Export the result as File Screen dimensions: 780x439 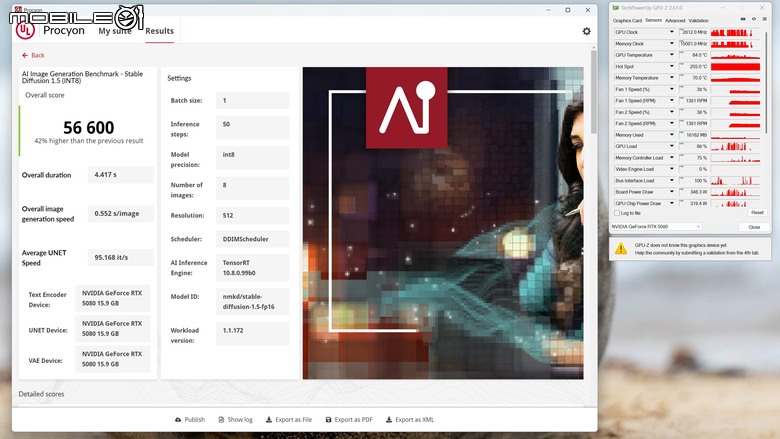[x=289, y=420]
